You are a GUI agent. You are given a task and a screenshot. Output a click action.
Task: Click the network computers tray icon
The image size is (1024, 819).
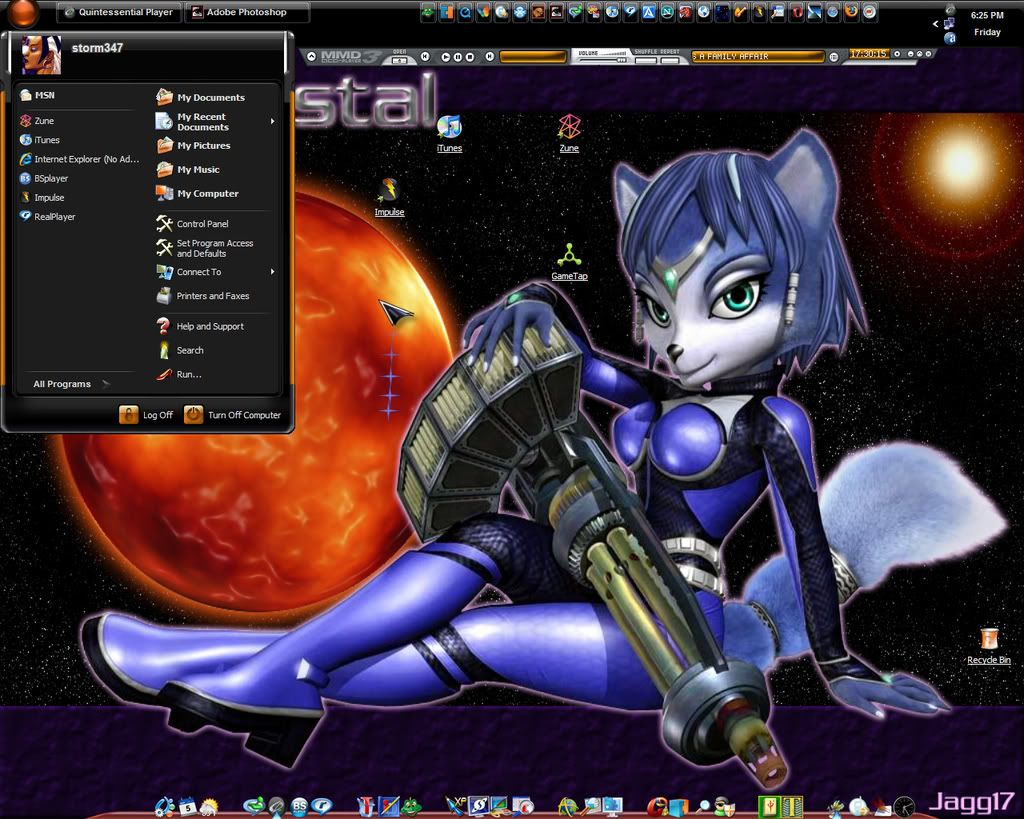(949, 24)
